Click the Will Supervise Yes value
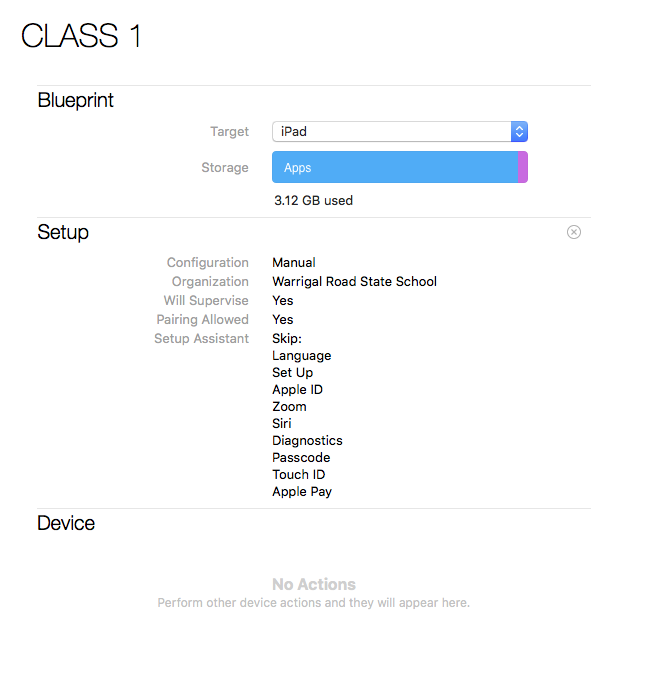This screenshot has height=686, width=647. pos(283,301)
